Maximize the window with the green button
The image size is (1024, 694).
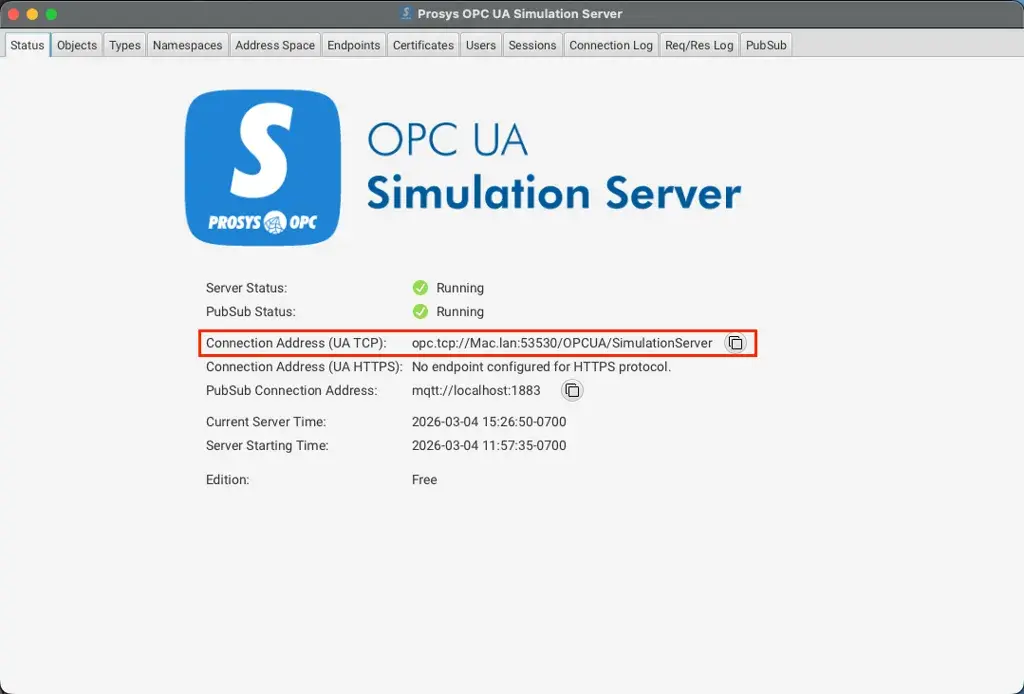click(x=51, y=14)
